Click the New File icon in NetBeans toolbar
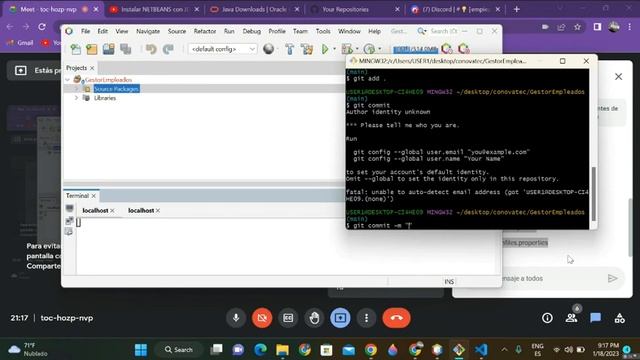640x360 pixels. [x=76, y=49]
